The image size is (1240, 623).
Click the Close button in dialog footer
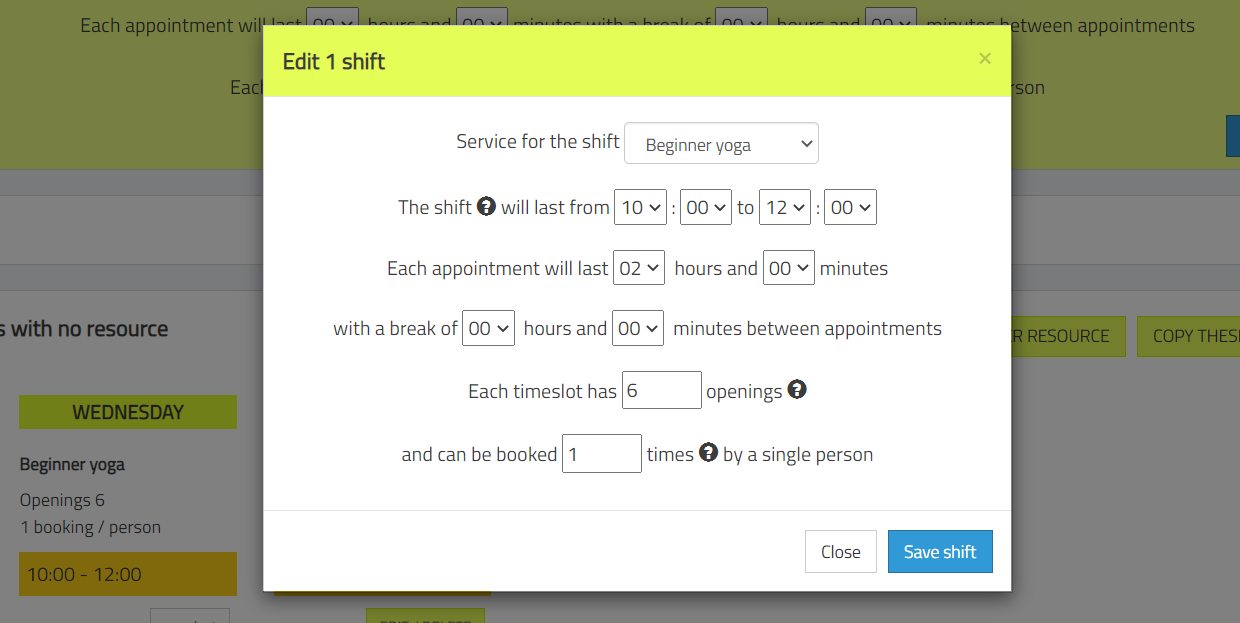(x=841, y=551)
